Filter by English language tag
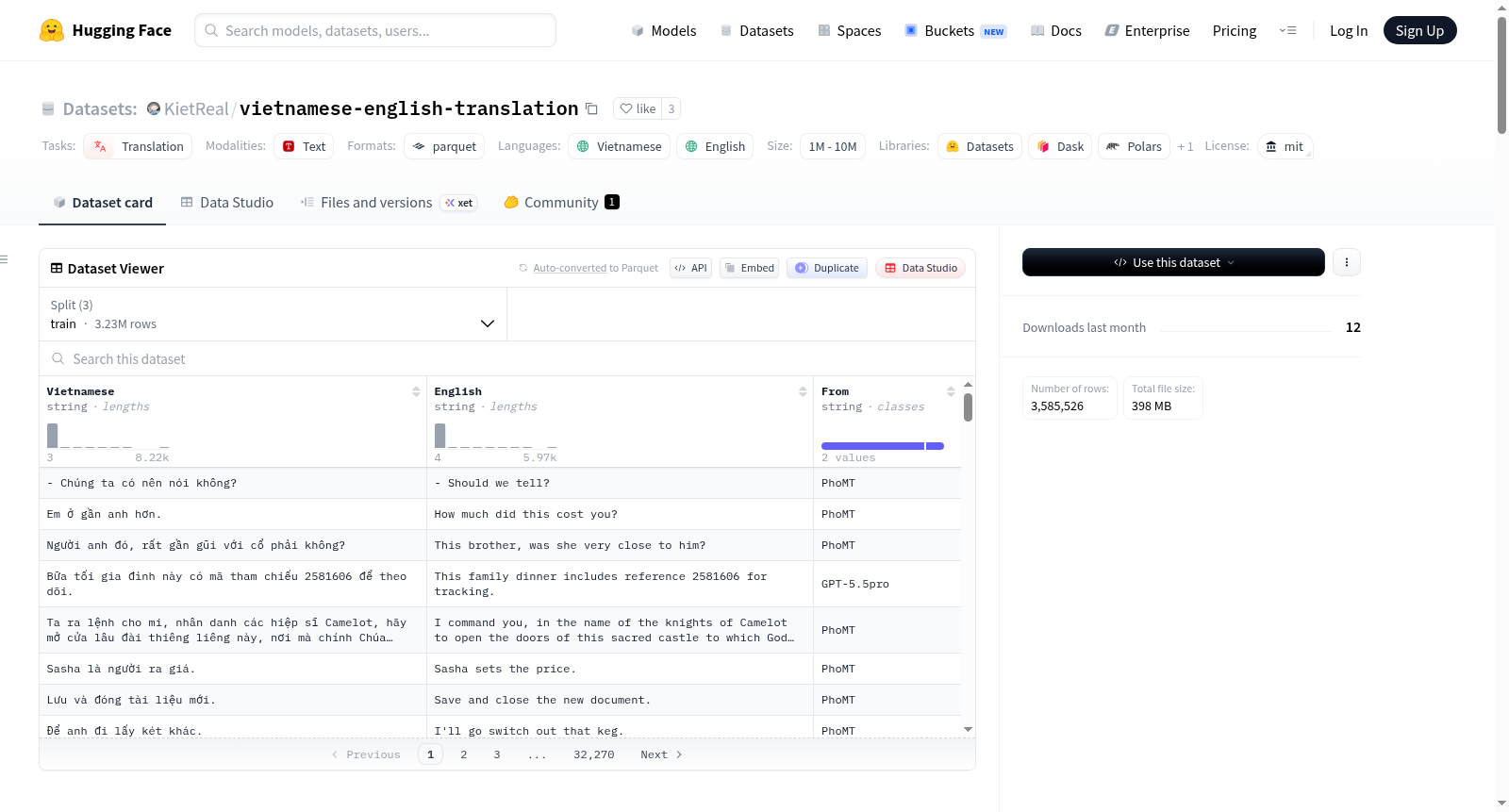1509x812 pixels. point(715,146)
